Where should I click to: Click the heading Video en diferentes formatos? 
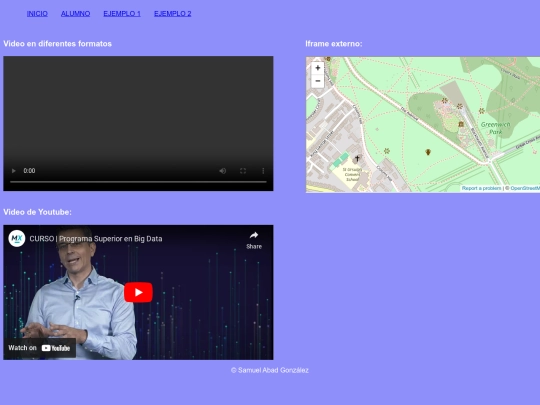(x=58, y=44)
